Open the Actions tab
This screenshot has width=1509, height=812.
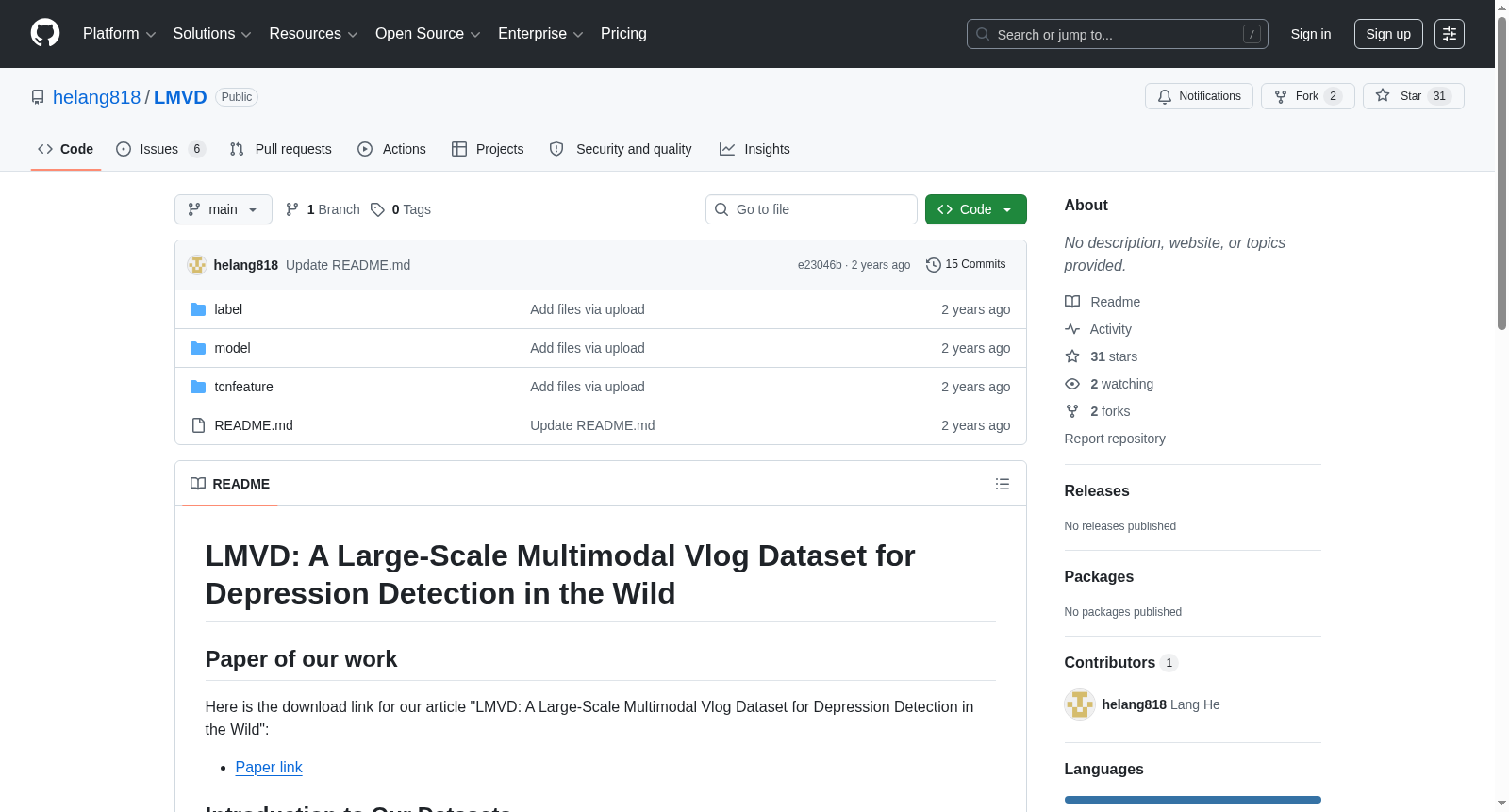392,149
